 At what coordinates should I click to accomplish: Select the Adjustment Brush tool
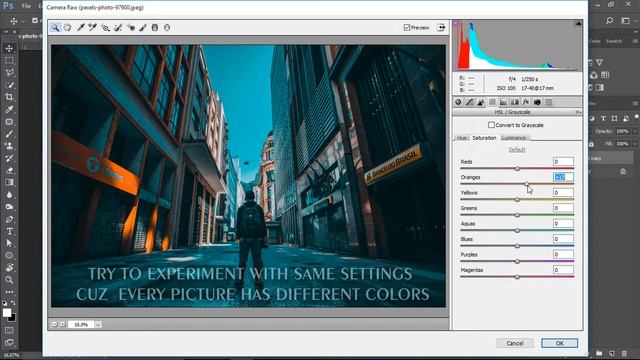143,27
